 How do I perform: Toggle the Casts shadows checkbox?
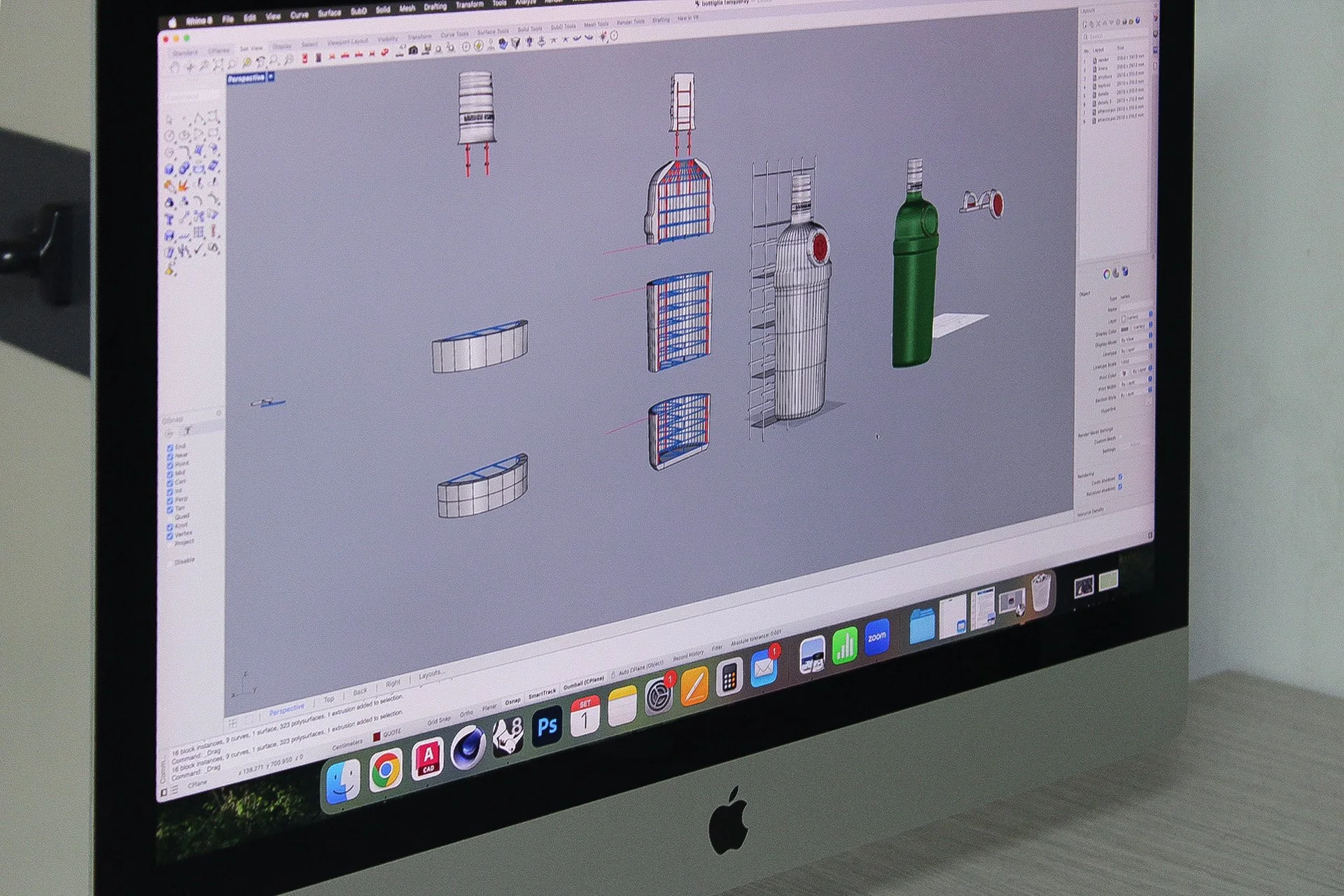[x=1120, y=477]
